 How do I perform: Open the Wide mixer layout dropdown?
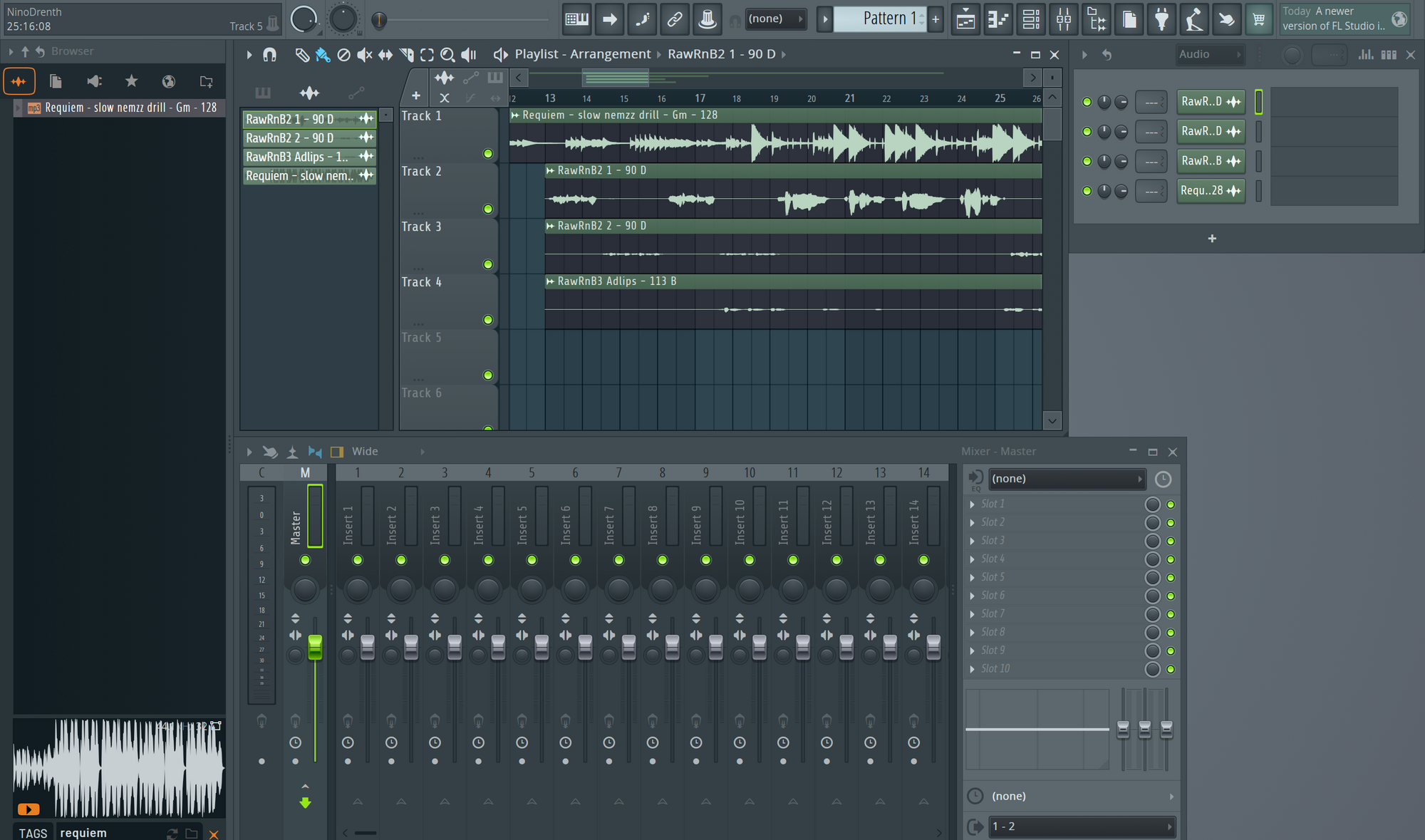point(388,451)
